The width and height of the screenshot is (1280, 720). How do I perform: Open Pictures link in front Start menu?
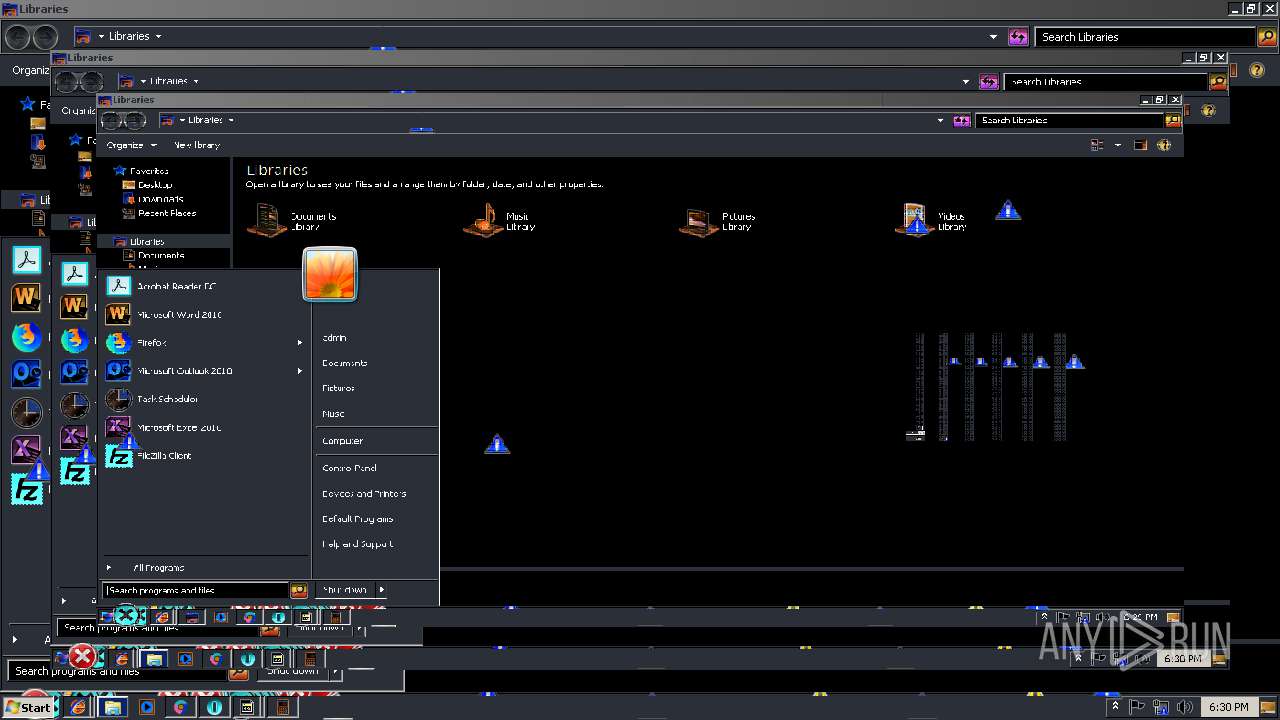[338, 388]
